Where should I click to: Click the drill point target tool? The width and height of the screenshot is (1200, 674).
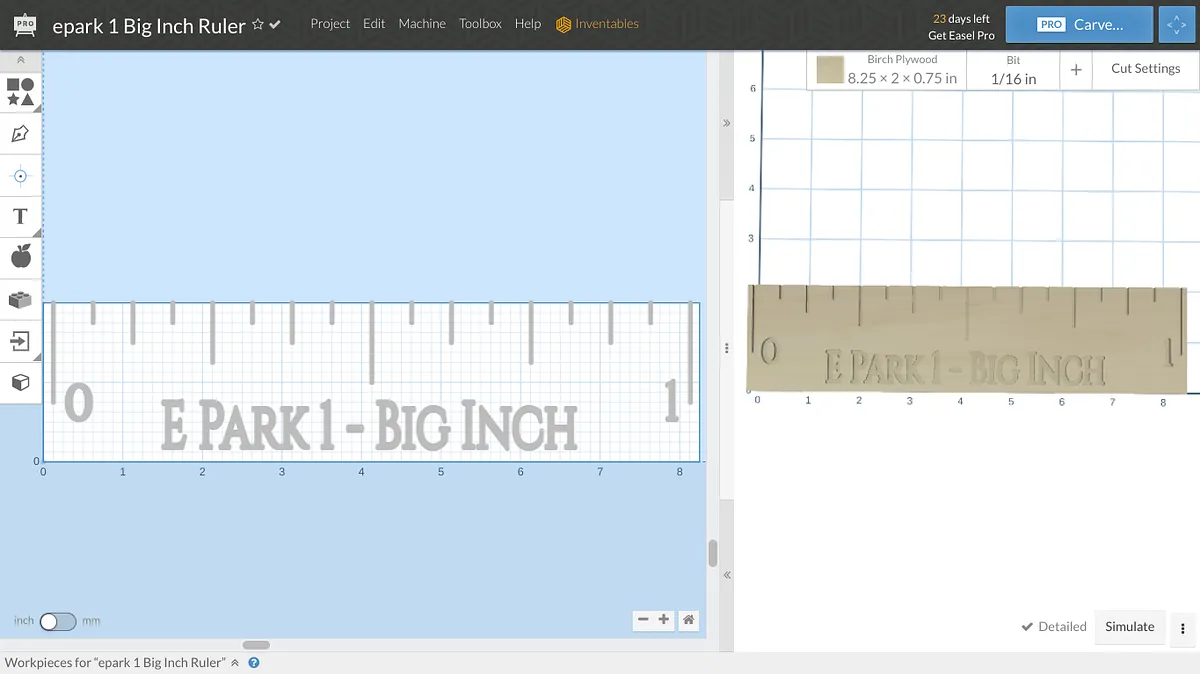20,176
